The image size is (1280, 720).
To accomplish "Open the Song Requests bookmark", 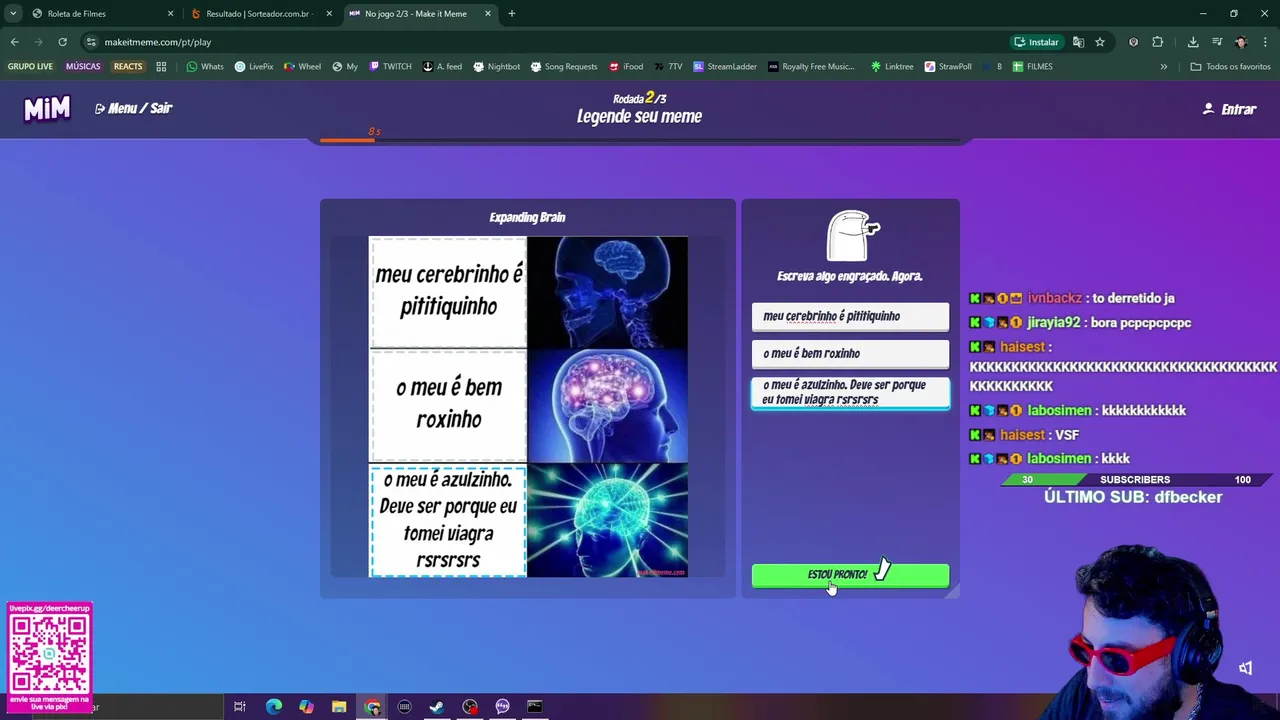I will pos(564,67).
